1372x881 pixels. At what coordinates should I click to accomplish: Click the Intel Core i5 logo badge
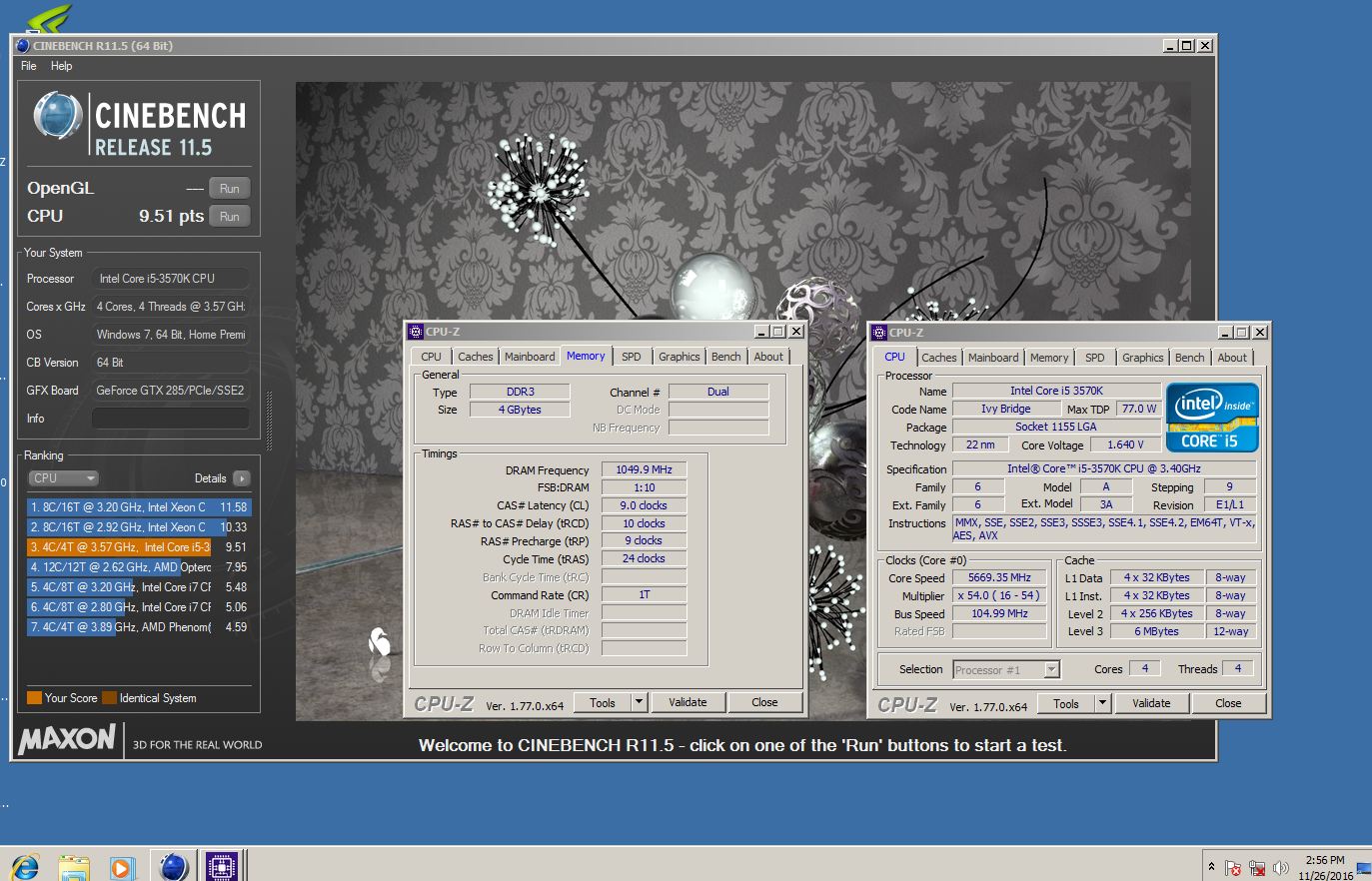(x=1212, y=418)
